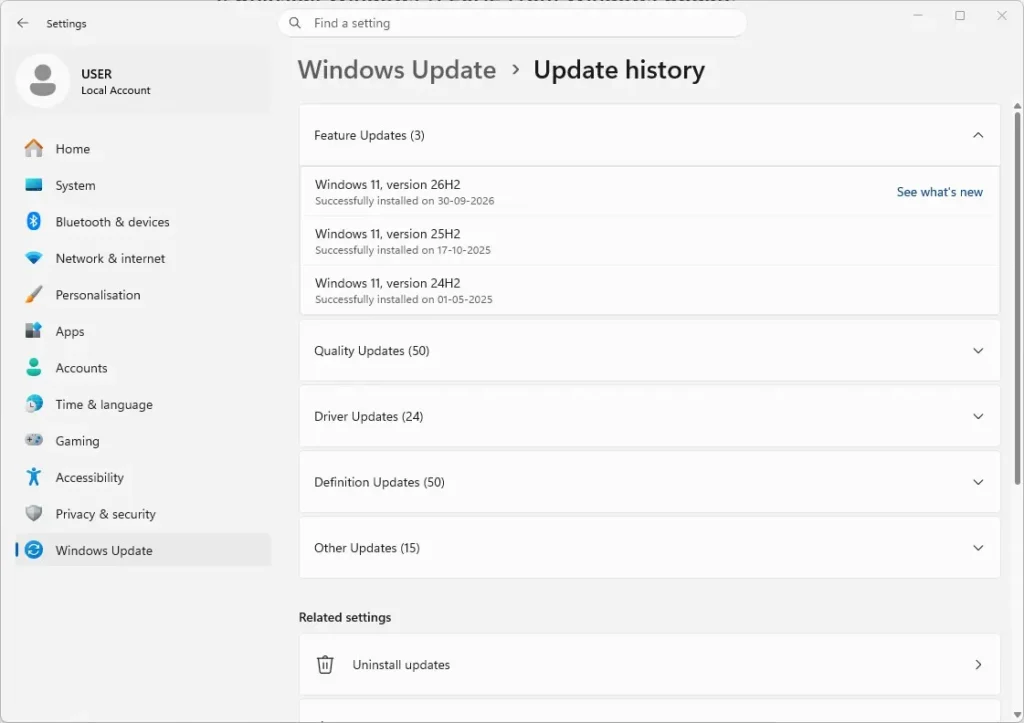Screen dimensions: 1024x723
Task: Click the Find a setting search box
Action: tap(513, 23)
